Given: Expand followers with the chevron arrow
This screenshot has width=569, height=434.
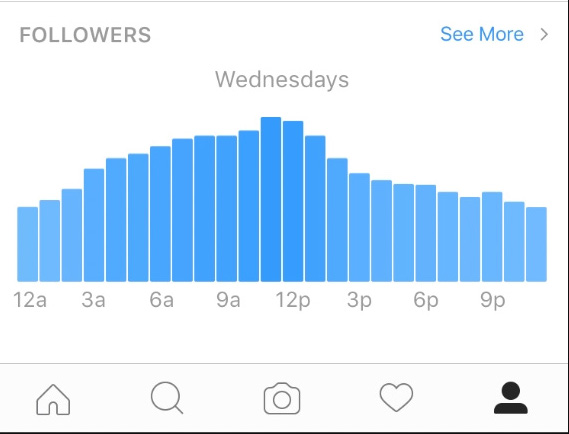Looking at the screenshot, I should point(544,34).
